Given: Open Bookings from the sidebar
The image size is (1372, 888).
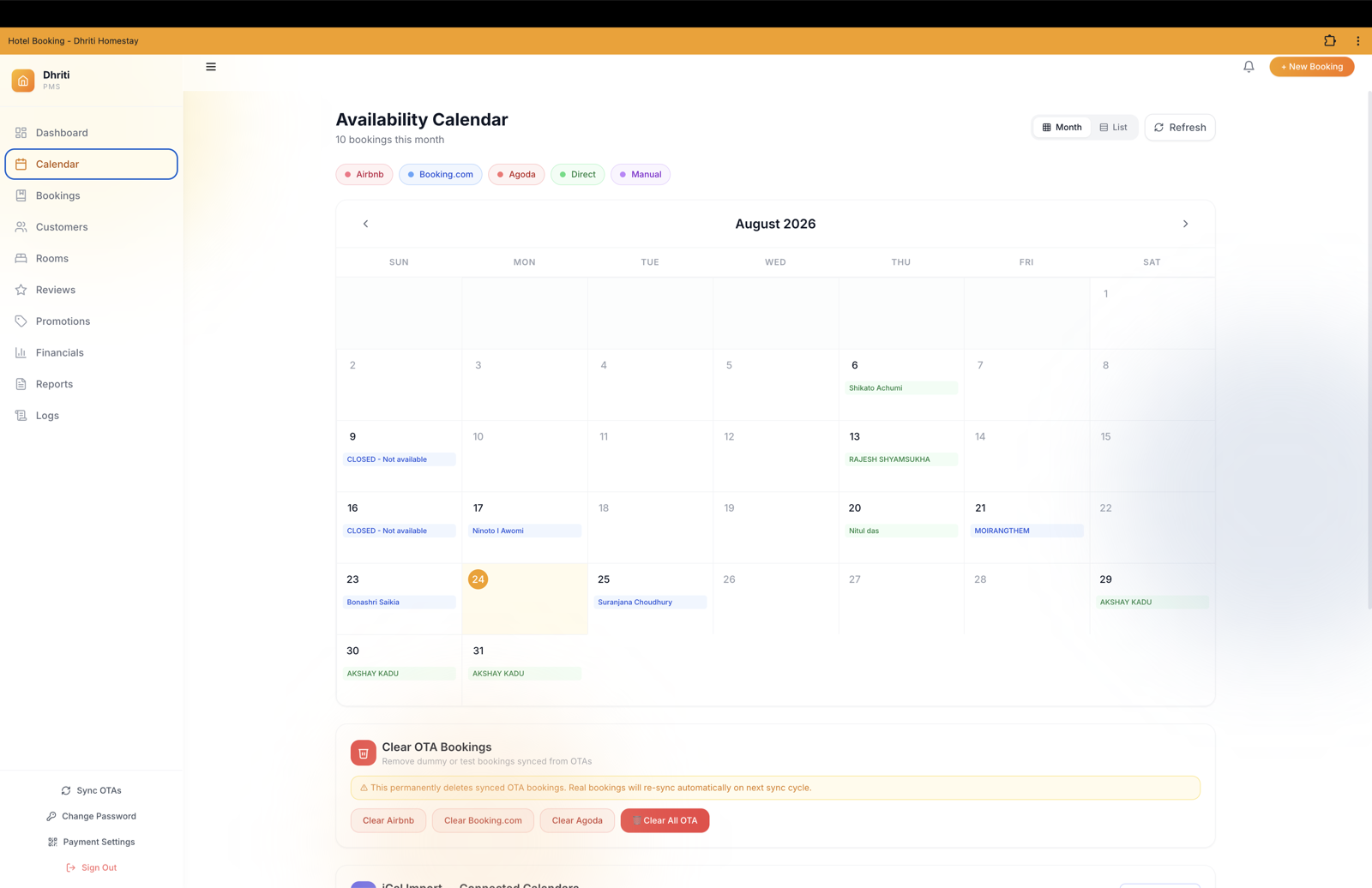Looking at the screenshot, I should [x=91, y=195].
